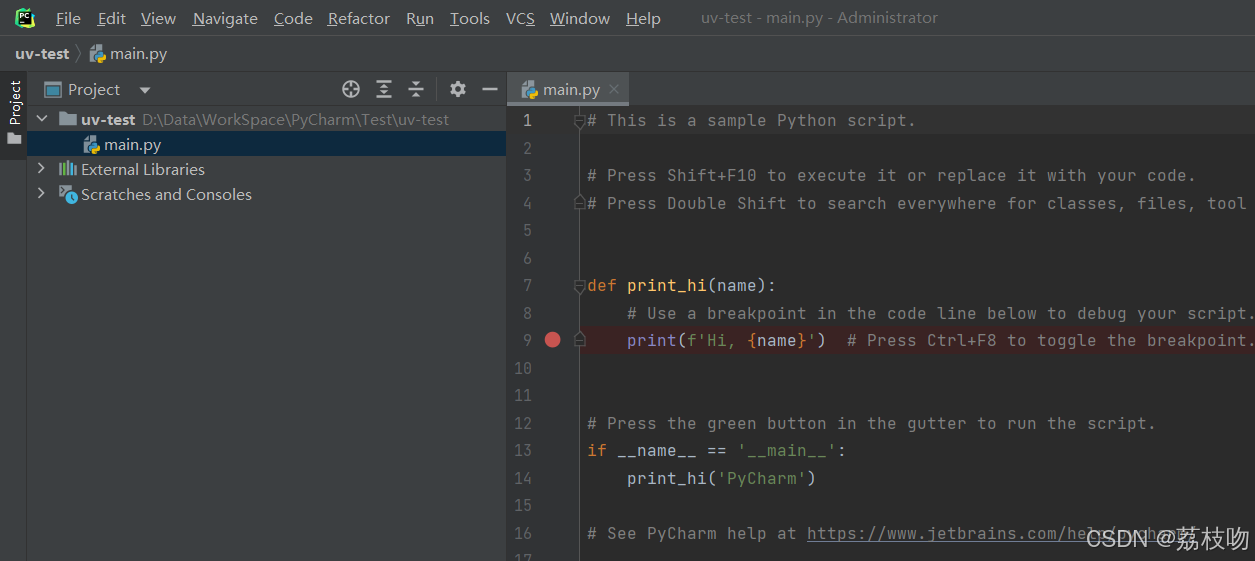Click the Project panel window icon

pos(53,90)
